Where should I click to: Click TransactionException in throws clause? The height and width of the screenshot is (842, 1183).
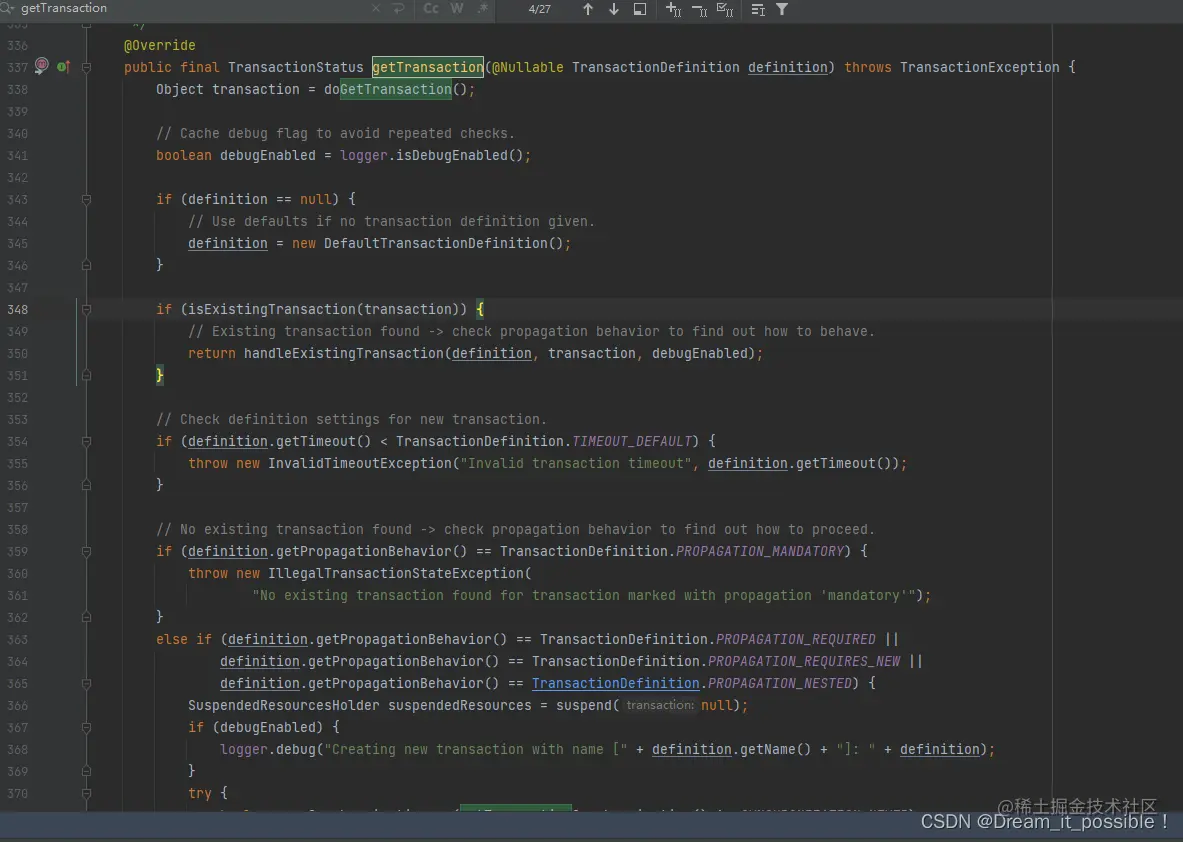point(979,67)
